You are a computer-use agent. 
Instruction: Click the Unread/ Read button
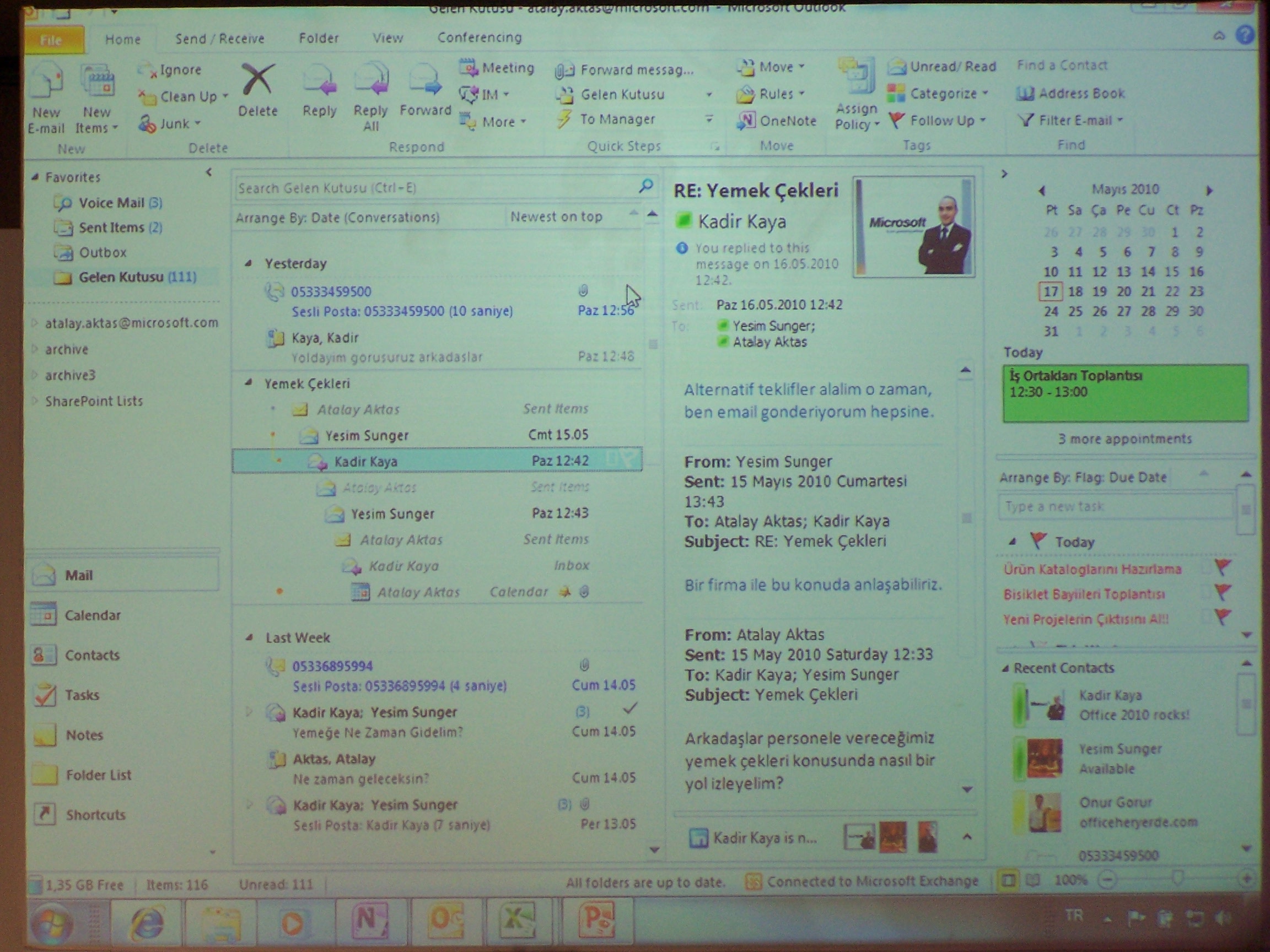[941, 67]
